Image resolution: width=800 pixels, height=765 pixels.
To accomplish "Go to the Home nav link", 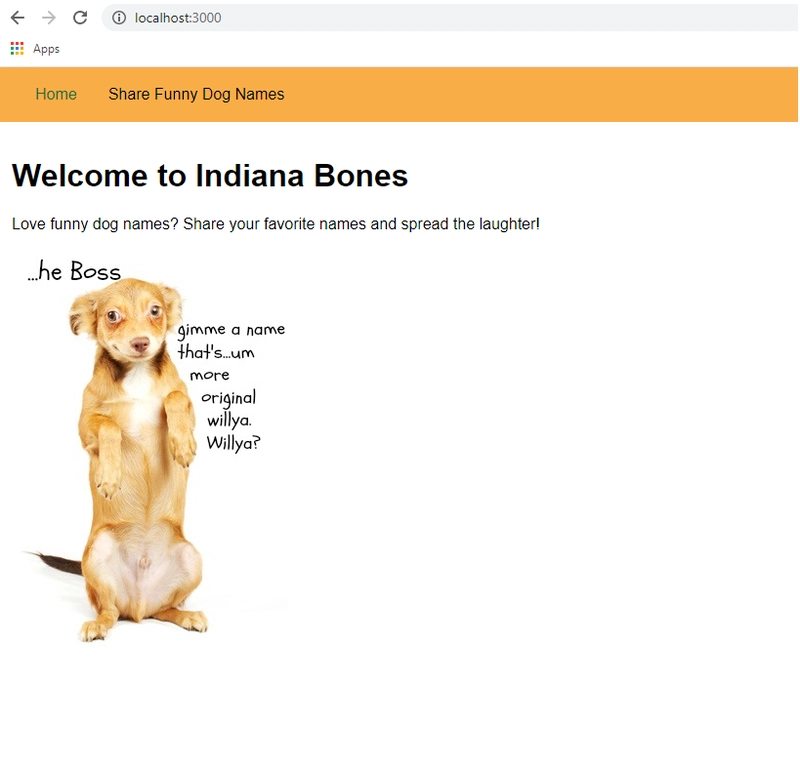I will tap(56, 94).
